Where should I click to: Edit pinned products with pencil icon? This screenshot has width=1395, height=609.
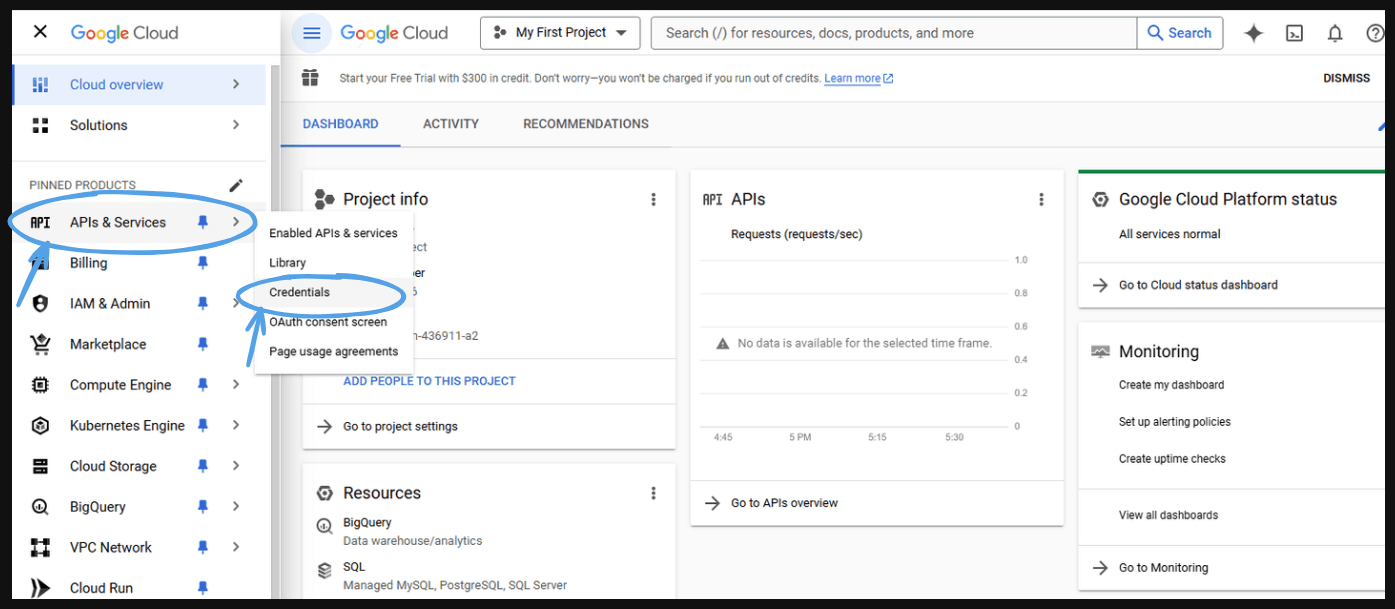tap(236, 185)
